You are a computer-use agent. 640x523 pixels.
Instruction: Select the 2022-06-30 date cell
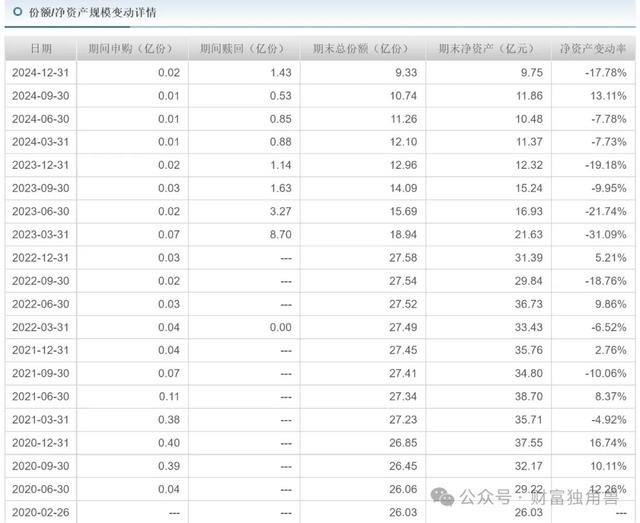click(x=40, y=304)
